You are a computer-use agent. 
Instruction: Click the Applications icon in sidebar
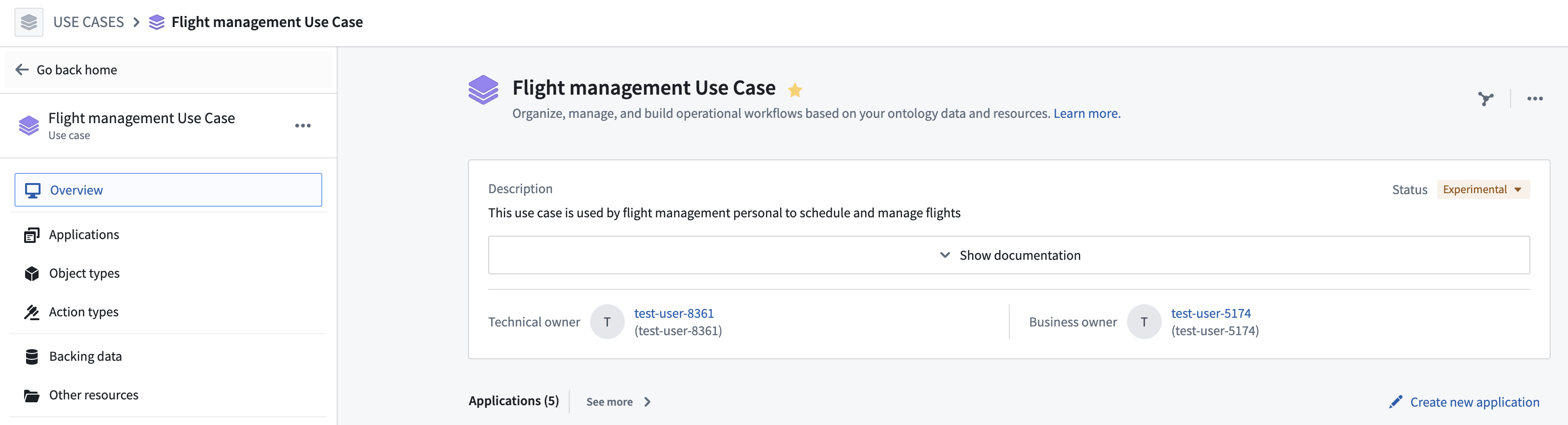coord(32,235)
